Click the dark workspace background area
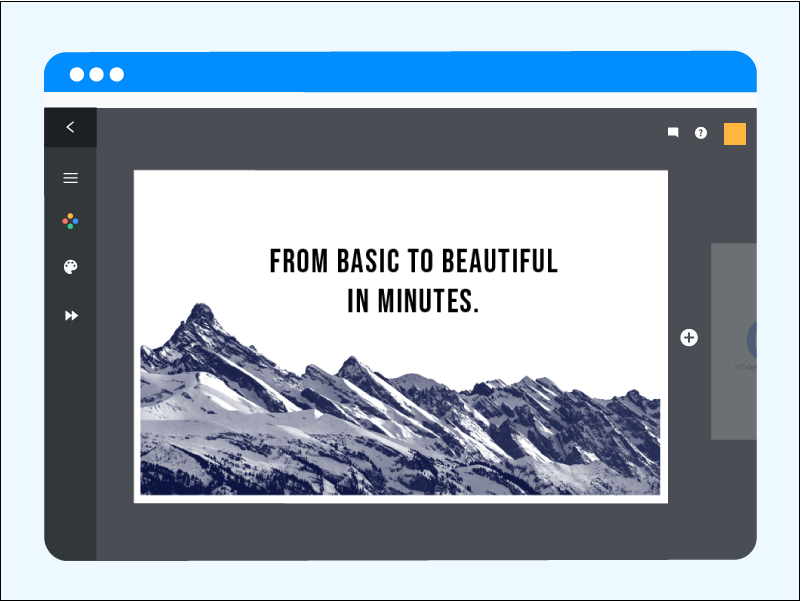Image resolution: width=801 pixels, height=602 pixels. tap(400, 530)
